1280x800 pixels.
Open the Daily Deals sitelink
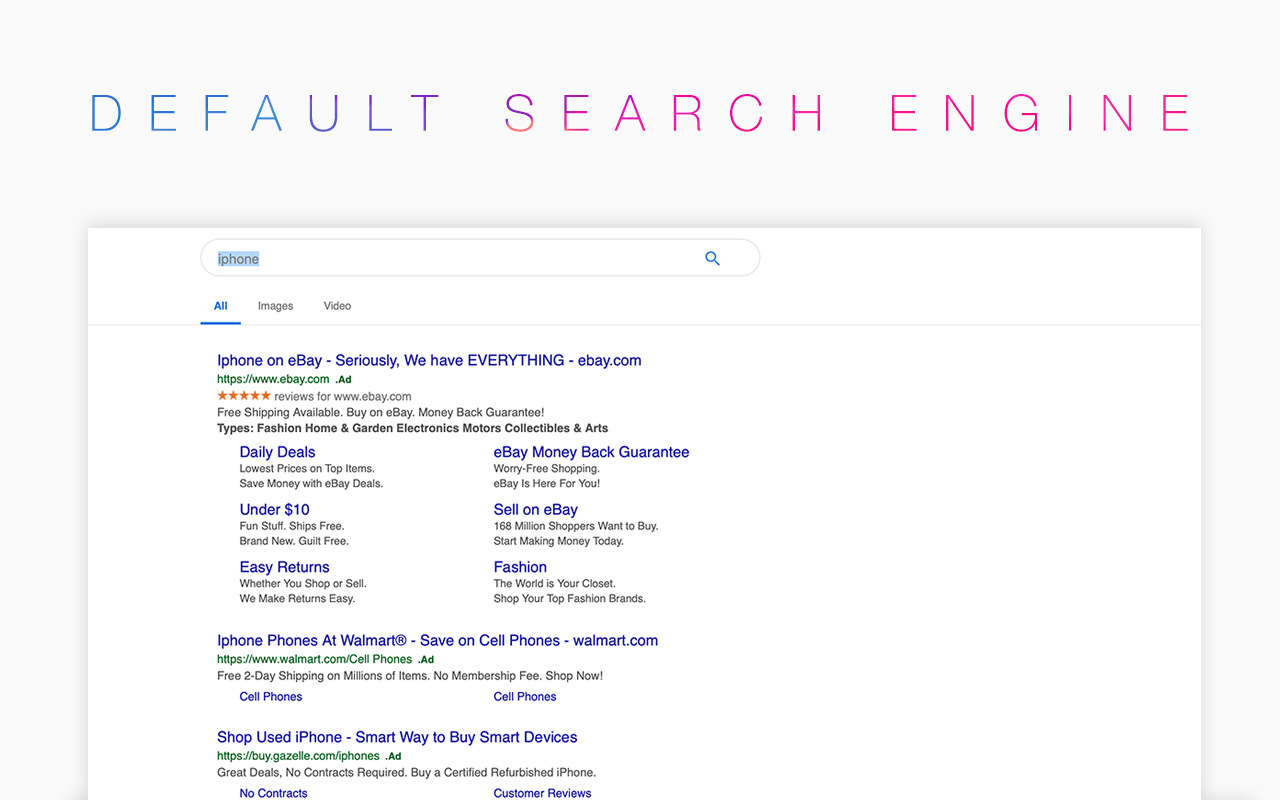pyautogui.click(x=277, y=452)
